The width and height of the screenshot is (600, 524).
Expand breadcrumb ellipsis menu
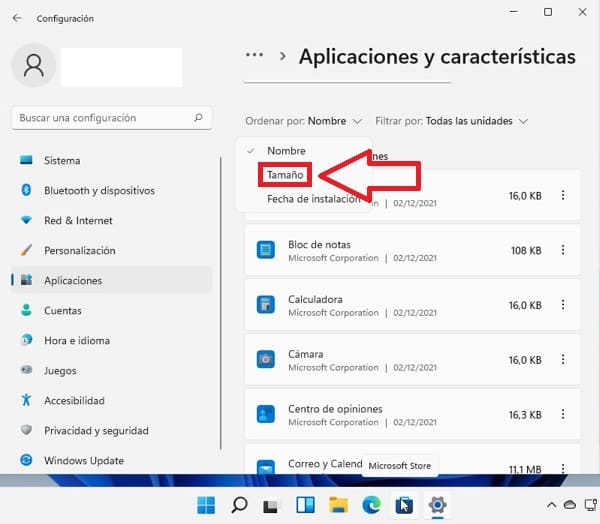tap(254, 55)
